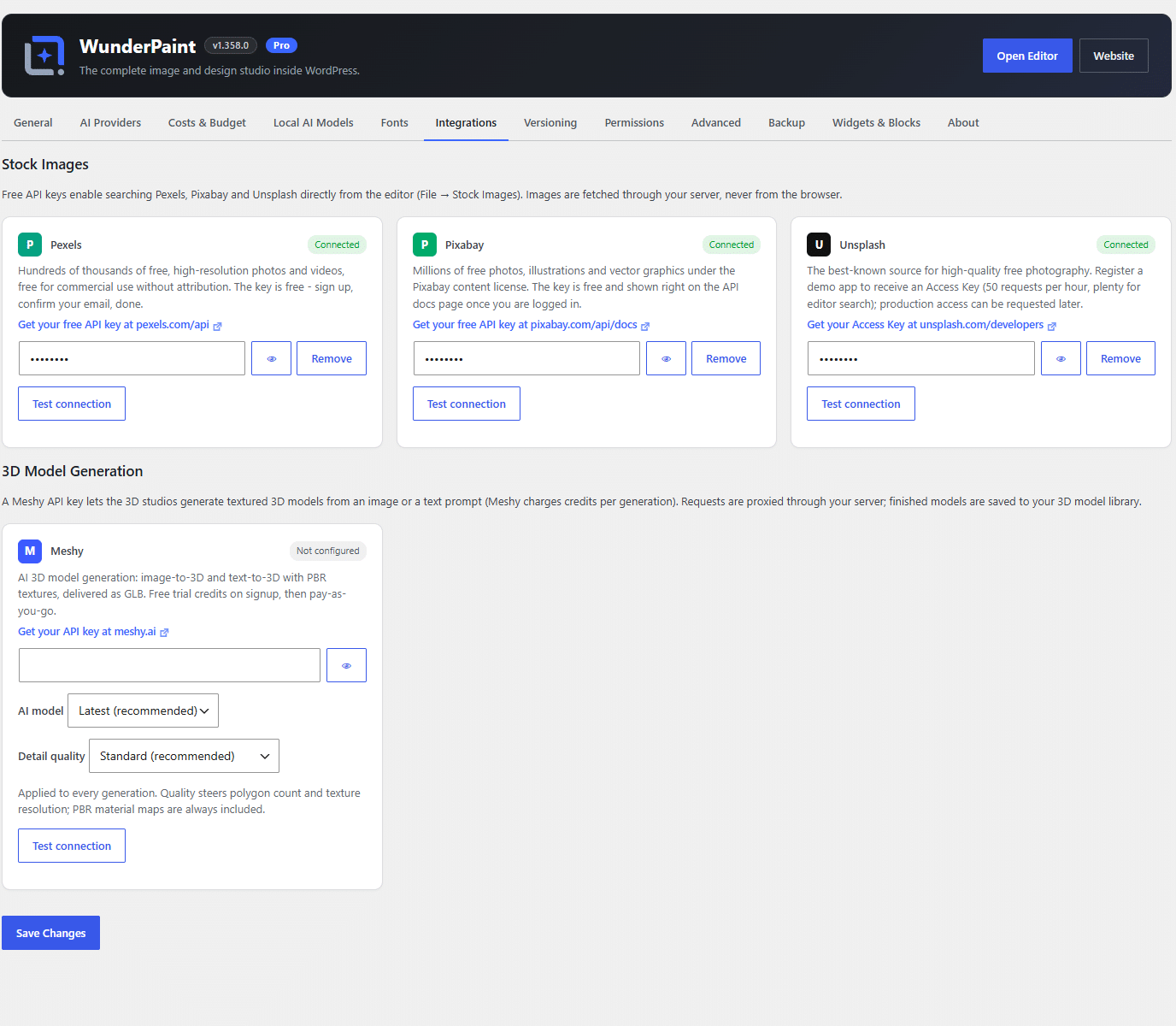Click the Open Editor button
Viewport: 1176px width, 1026px height.
1027,56
